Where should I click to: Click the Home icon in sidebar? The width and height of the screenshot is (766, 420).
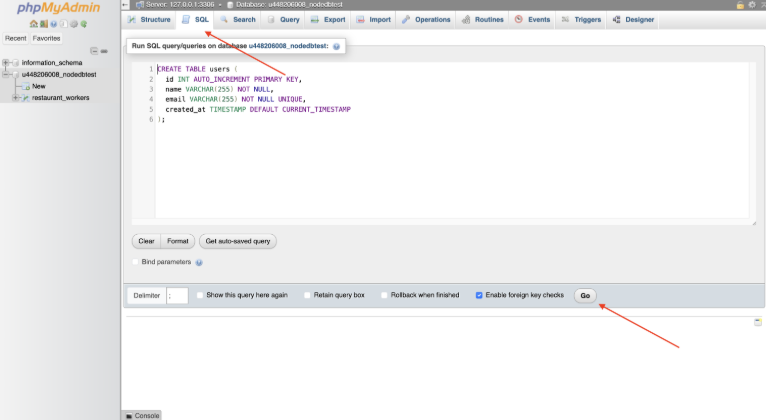33,24
